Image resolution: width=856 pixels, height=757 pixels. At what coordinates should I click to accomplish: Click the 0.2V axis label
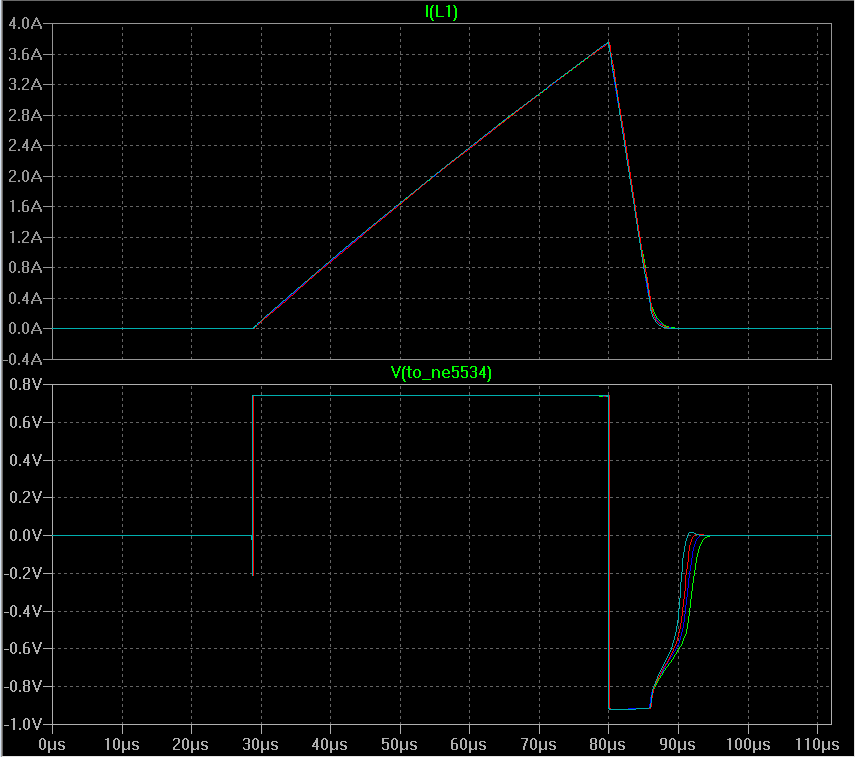26,498
